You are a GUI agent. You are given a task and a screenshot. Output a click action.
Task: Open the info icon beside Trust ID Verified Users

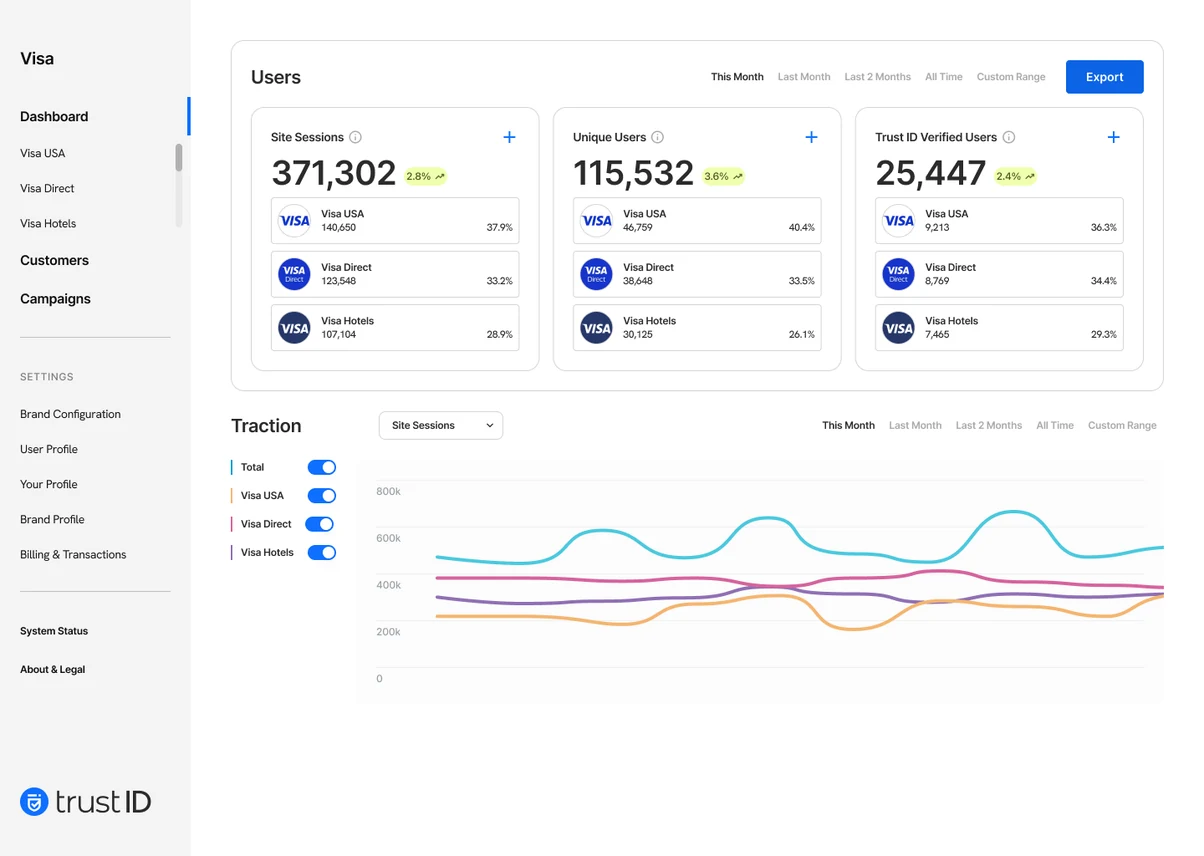1009,137
